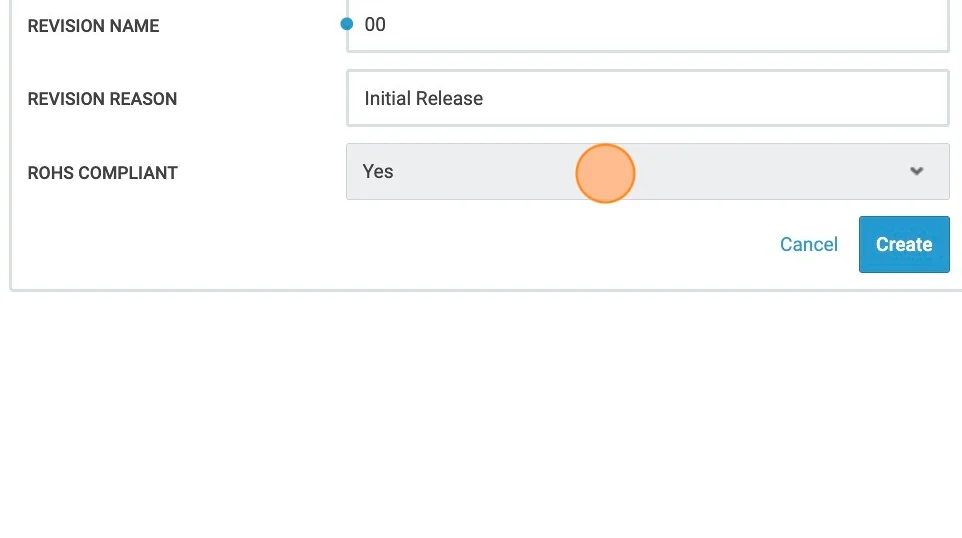Image resolution: width=962 pixels, height=538 pixels.
Task: Click on the 'Initial Release' text
Action: (423, 98)
